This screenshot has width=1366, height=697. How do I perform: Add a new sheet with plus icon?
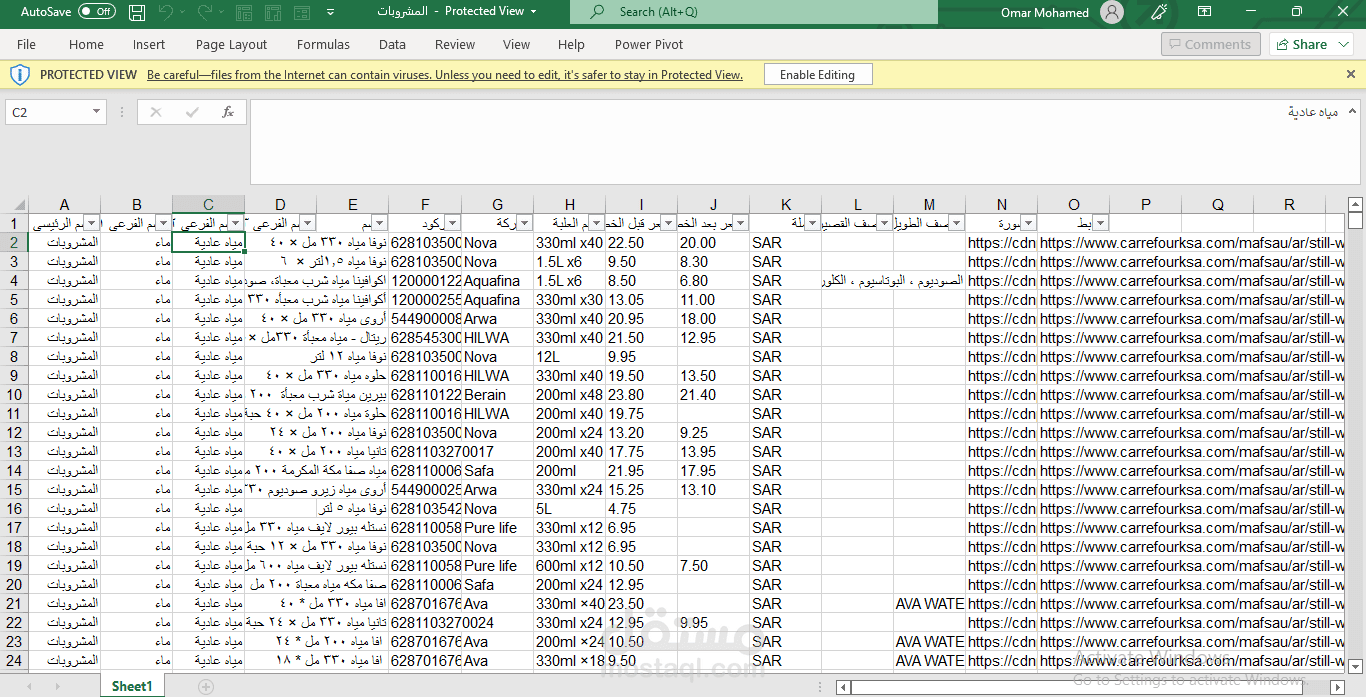click(206, 687)
